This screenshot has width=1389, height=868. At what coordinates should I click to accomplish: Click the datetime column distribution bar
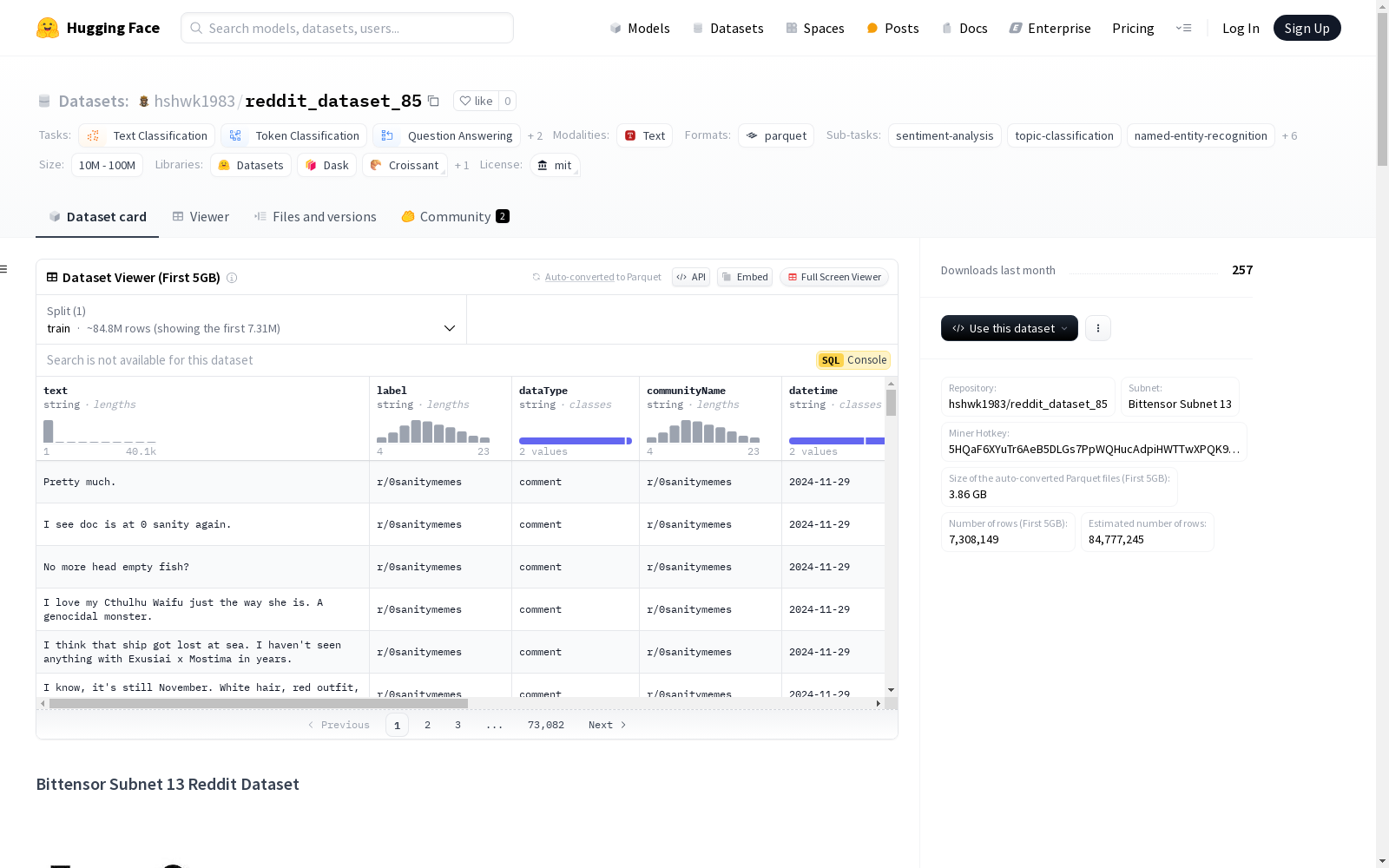click(837, 441)
